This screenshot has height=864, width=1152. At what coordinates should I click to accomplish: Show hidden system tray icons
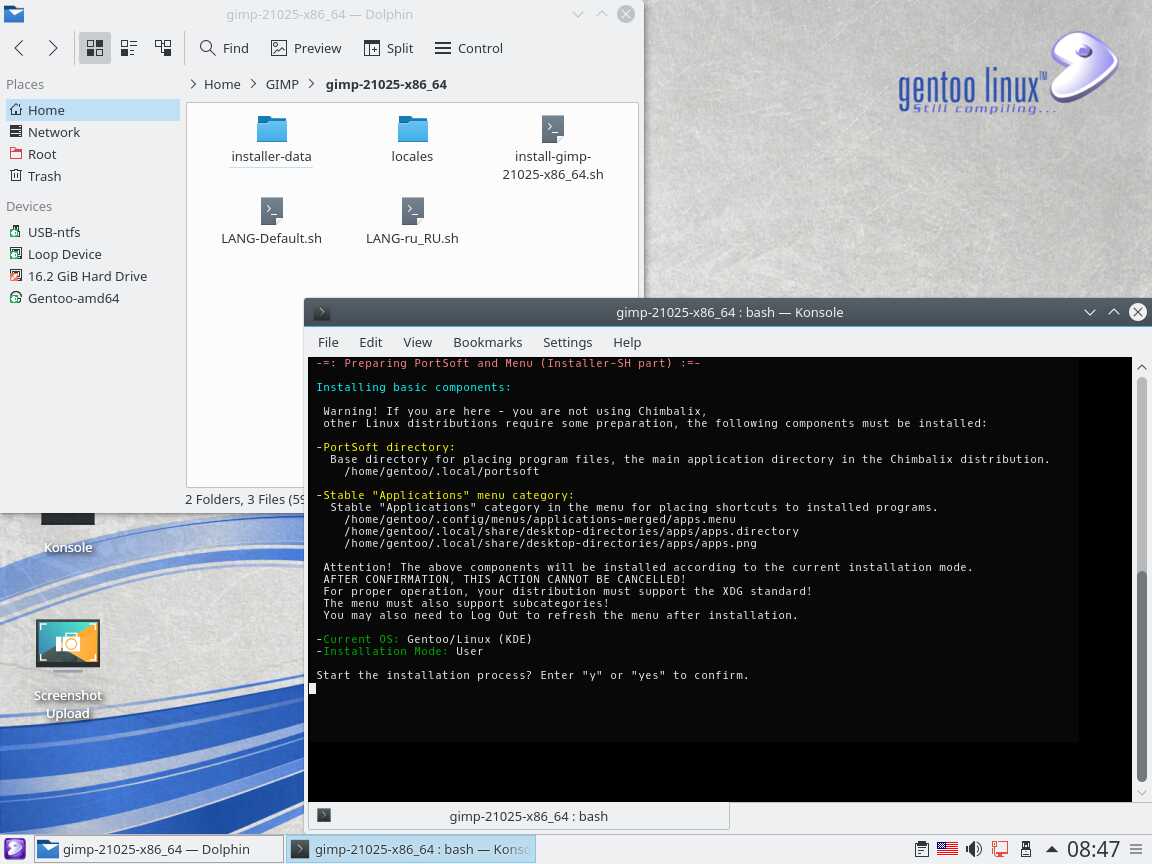click(1051, 850)
